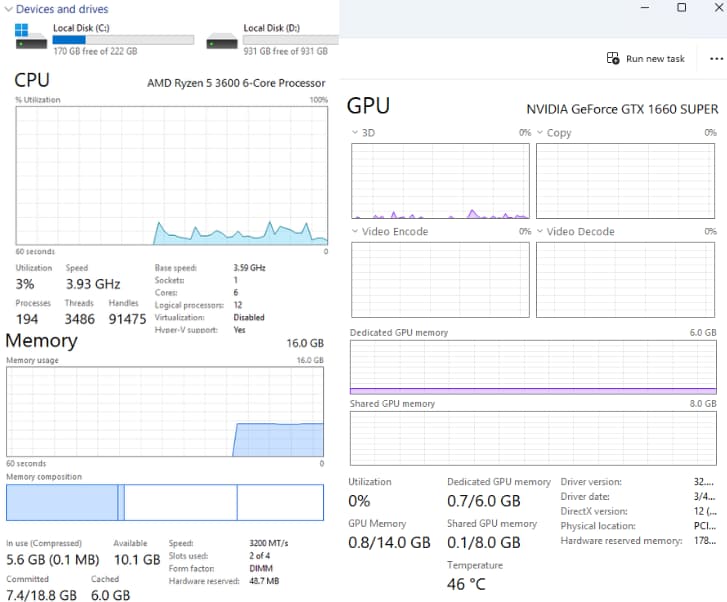Open the 3D engine graph dropdown
Image resolution: width=727 pixels, height=602 pixels.
(x=355, y=133)
